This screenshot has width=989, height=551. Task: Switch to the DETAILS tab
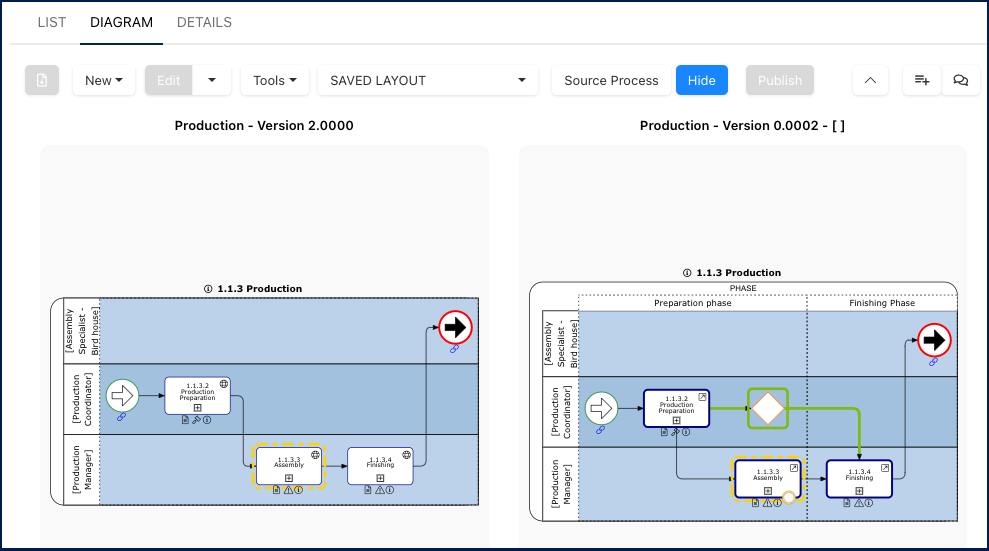pyautogui.click(x=204, y=22)
